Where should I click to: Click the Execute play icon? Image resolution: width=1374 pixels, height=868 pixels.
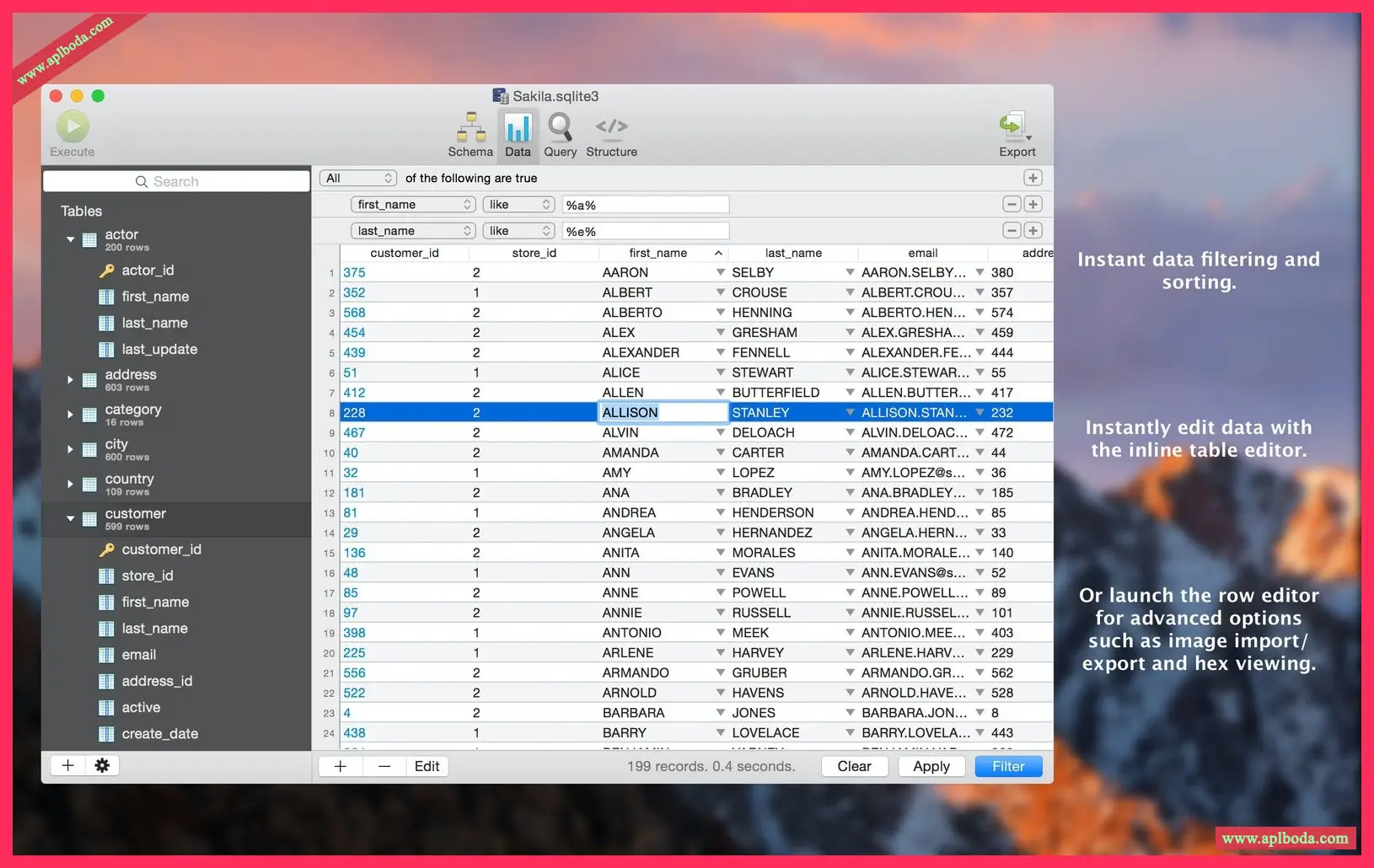point(72,127)
